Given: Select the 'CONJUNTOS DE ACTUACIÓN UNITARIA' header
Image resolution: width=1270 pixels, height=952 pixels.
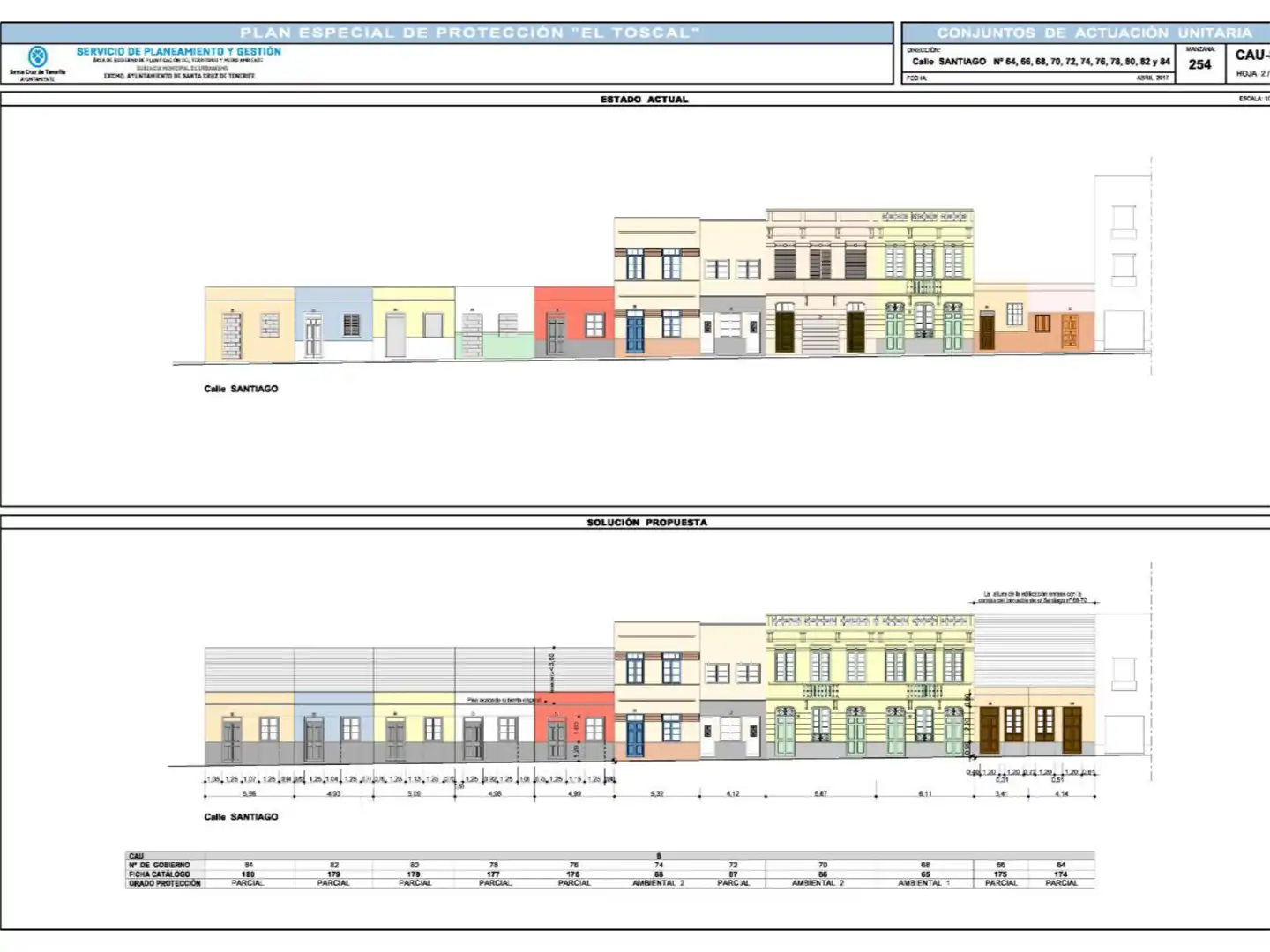Looking at the screenshot, I should coord(1094,33).
